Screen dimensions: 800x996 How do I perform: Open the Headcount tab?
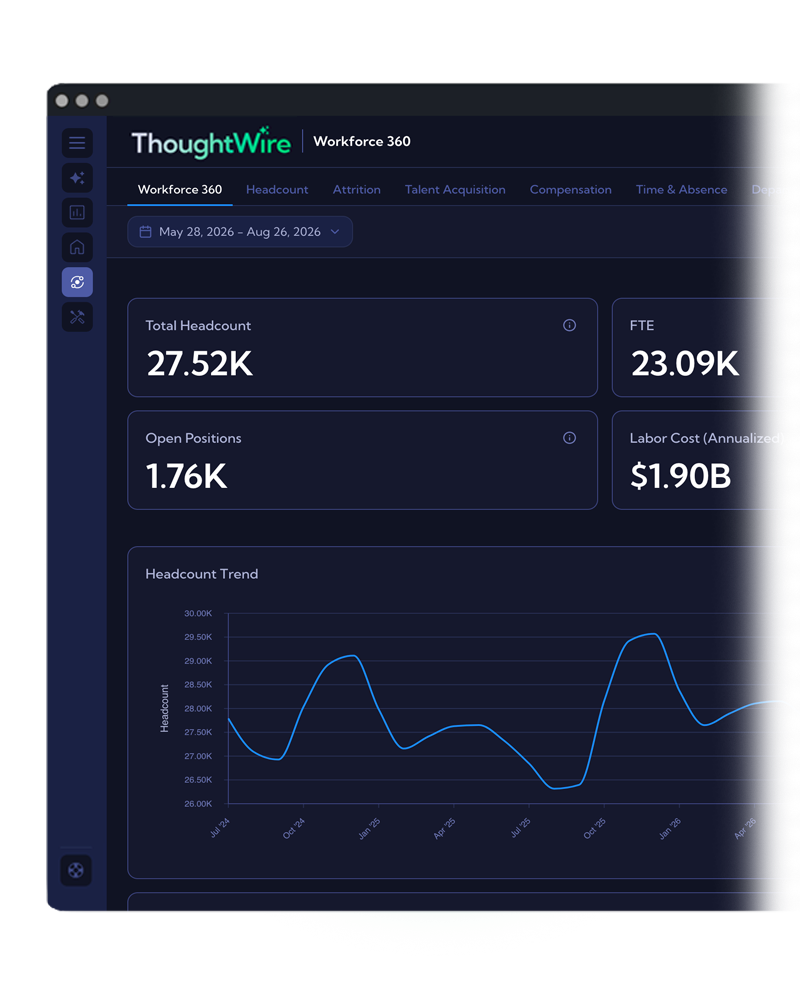(277, 189)
